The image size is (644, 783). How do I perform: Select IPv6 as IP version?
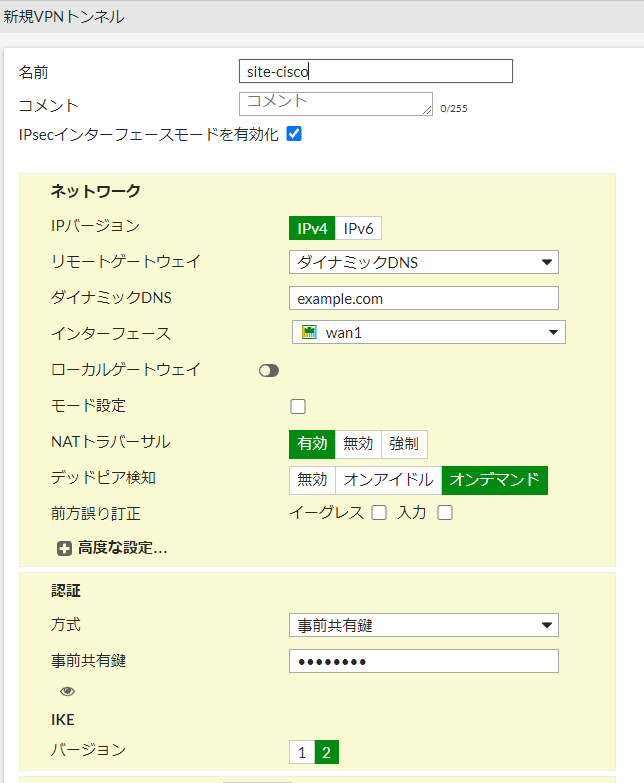[358, 229]
